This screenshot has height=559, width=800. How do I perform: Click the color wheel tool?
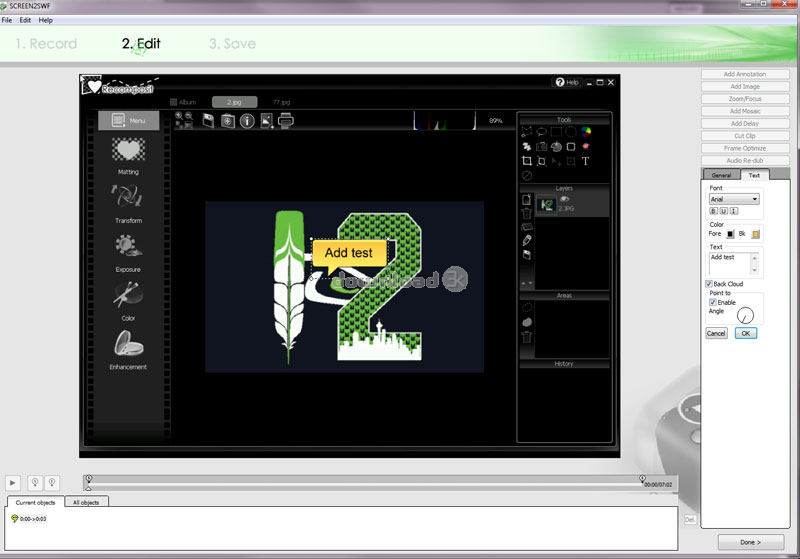point(586,132)
